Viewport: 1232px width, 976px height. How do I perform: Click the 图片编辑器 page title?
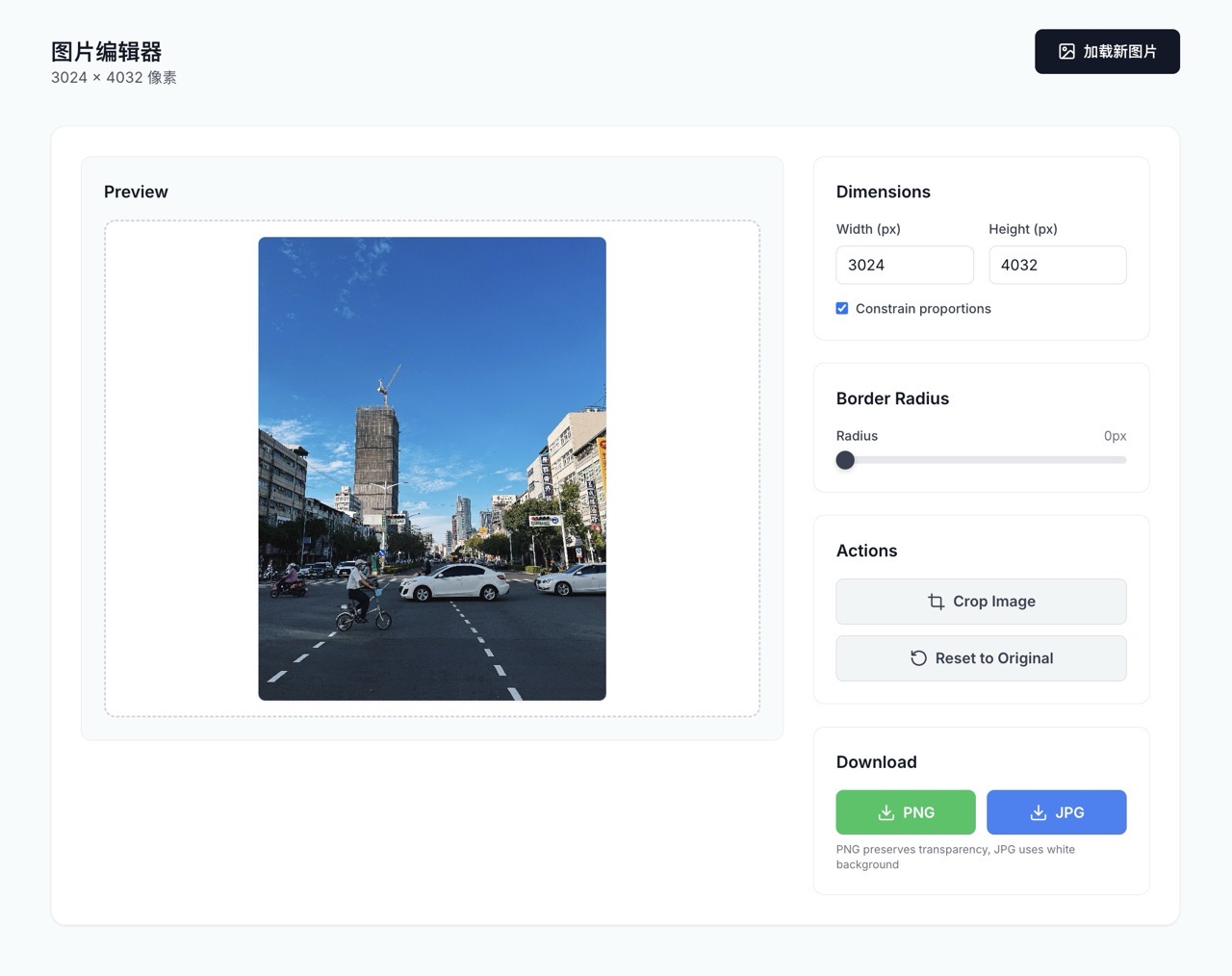click(106, 52)
